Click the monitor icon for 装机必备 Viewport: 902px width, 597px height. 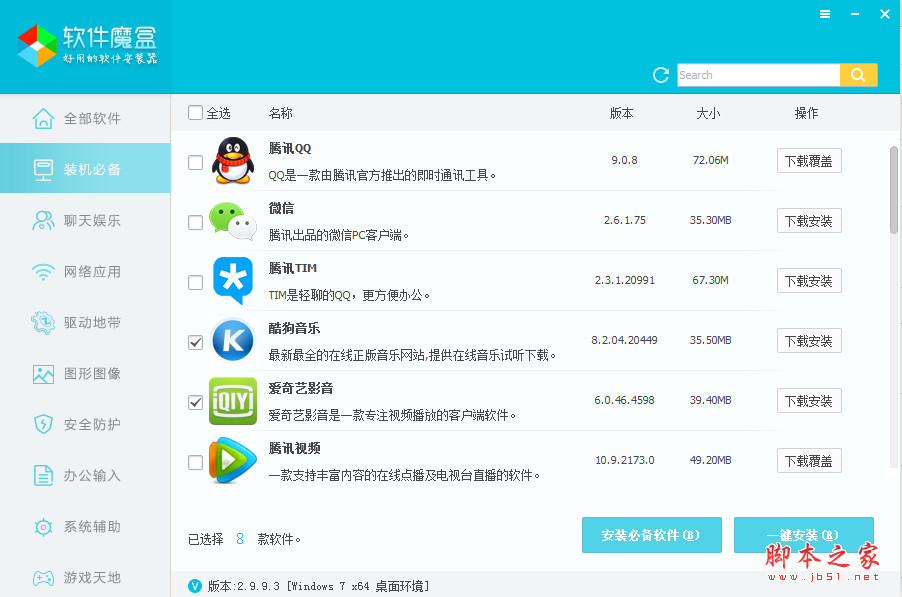43,170
